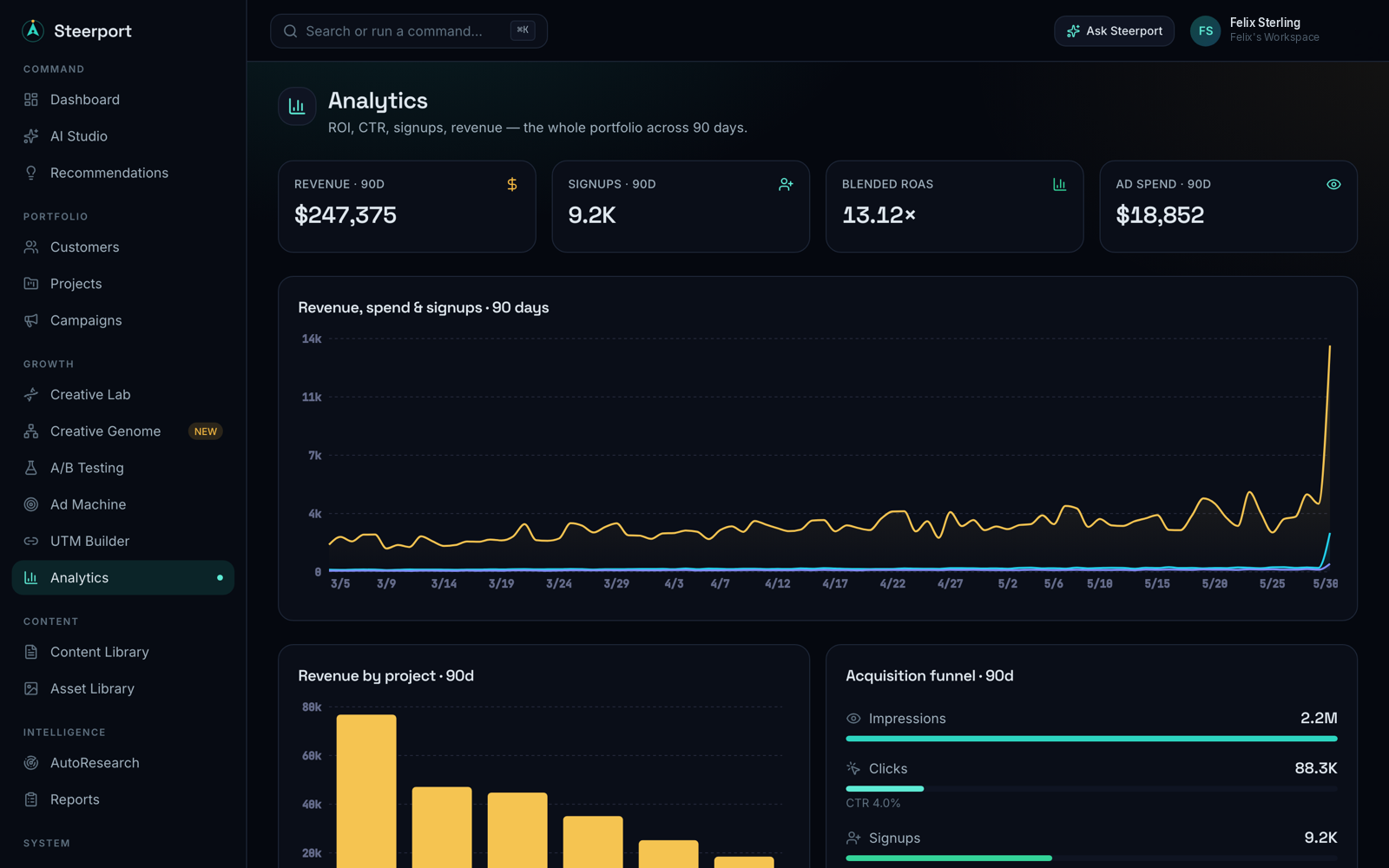
Task: Click the AutoResearch radar icon
Action: 31,763
